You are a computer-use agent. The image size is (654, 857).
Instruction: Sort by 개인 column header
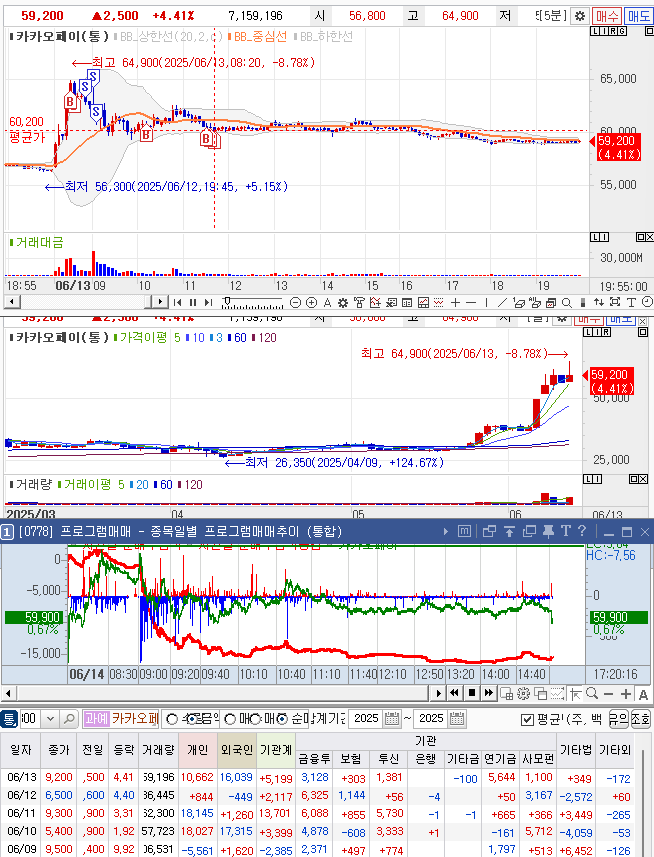point(197,750)
